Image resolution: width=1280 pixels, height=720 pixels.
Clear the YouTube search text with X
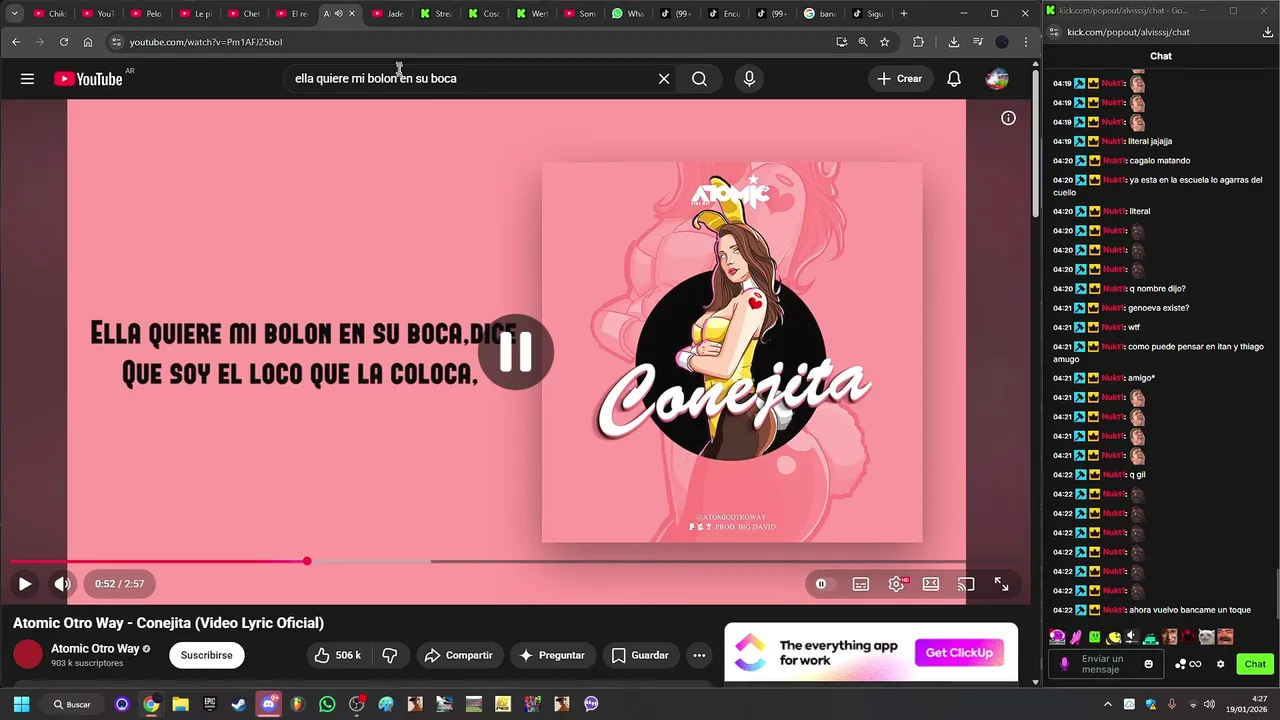[664, 79]
